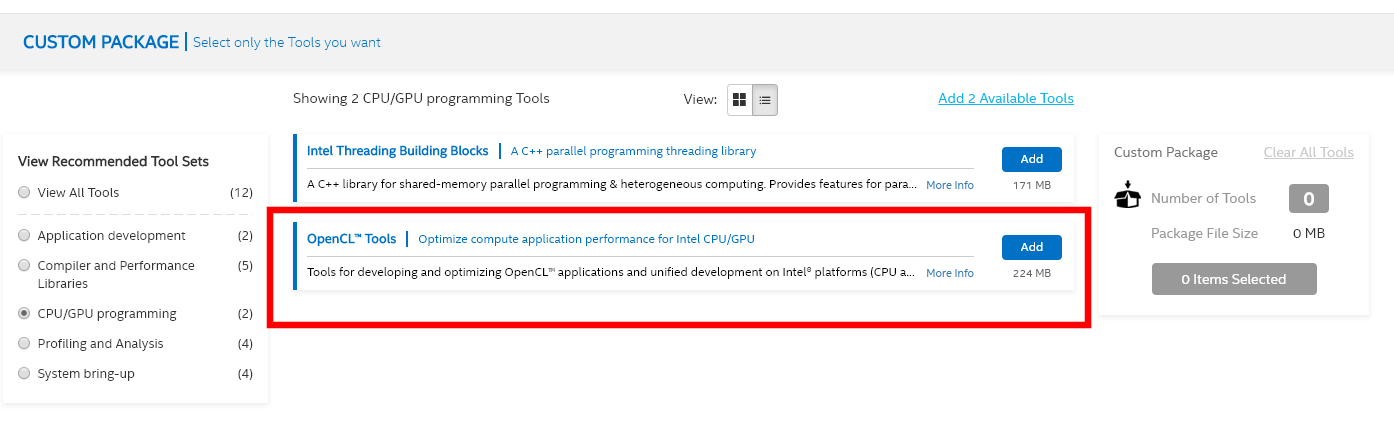The width and height of the screenshot is (1394, 426).
Task: Click the Clear All Tools link
Action: [1308, 153]
